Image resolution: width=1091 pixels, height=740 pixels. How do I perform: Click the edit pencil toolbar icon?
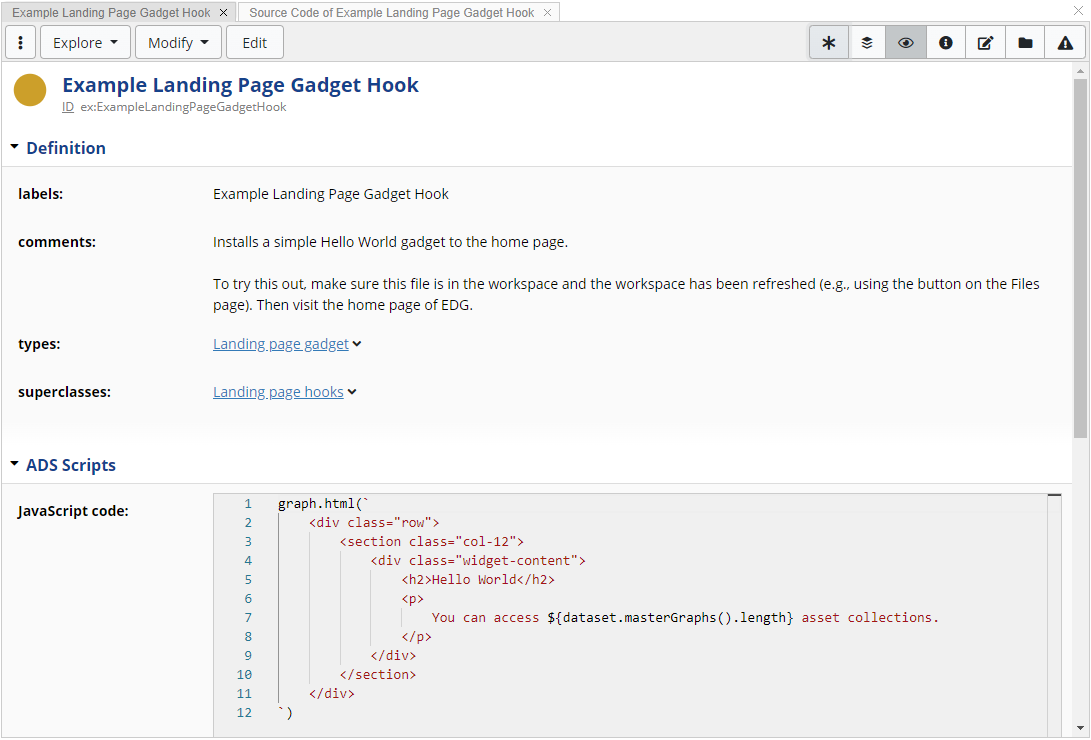[985, 42]
